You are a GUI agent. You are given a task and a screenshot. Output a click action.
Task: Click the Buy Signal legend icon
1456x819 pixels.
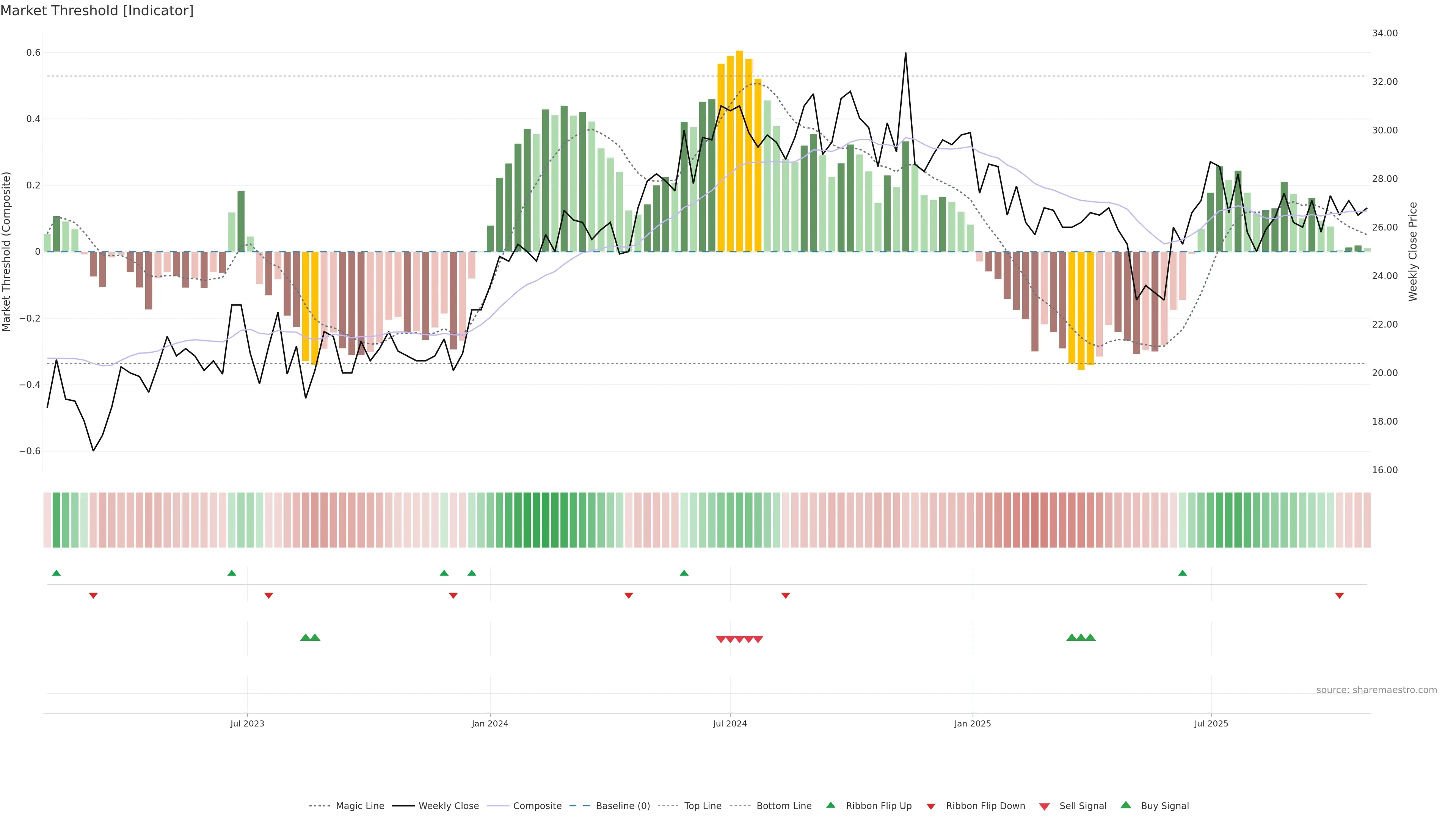[x=1126, y=805]
